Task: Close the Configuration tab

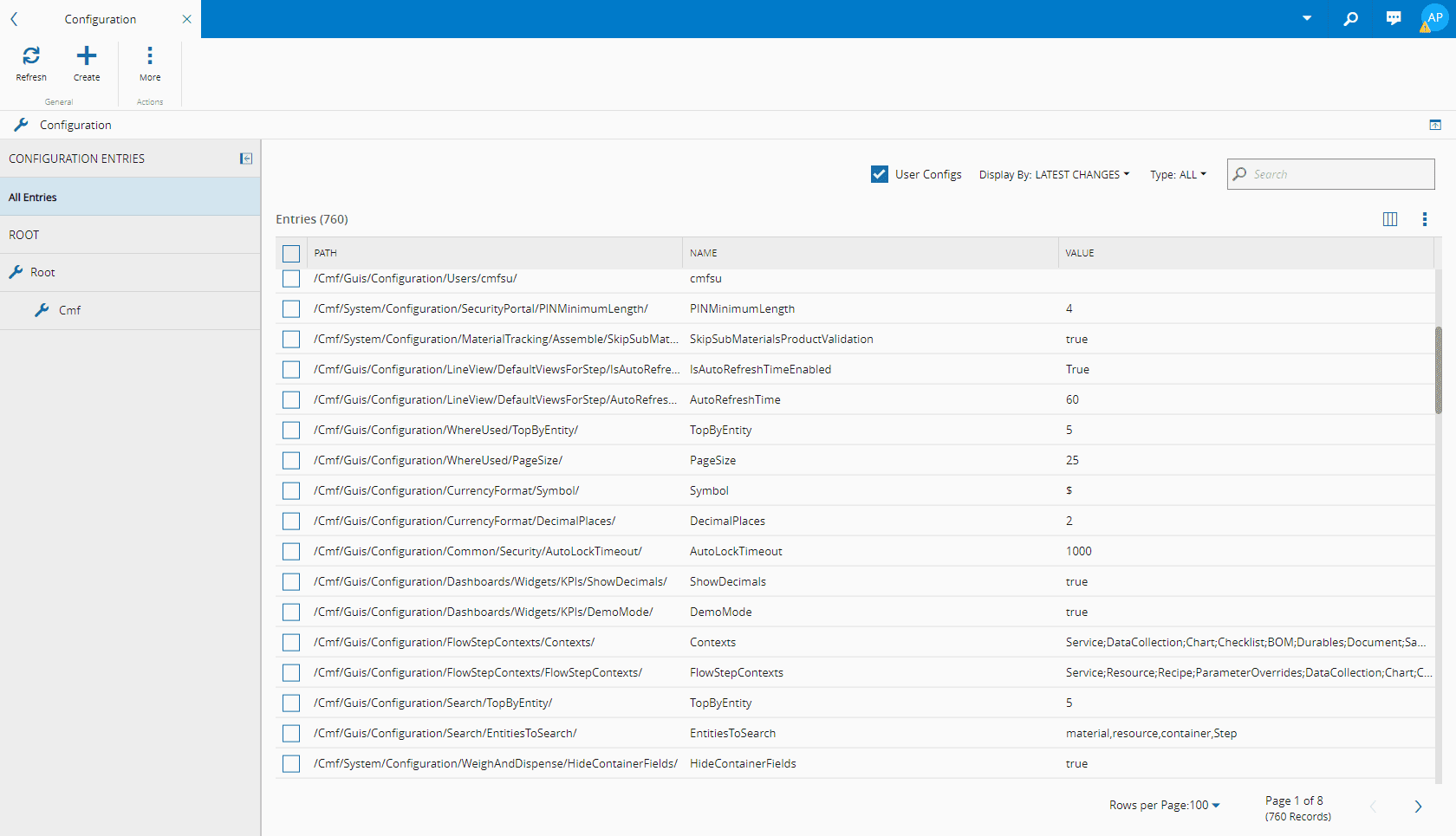Action: 186,19
